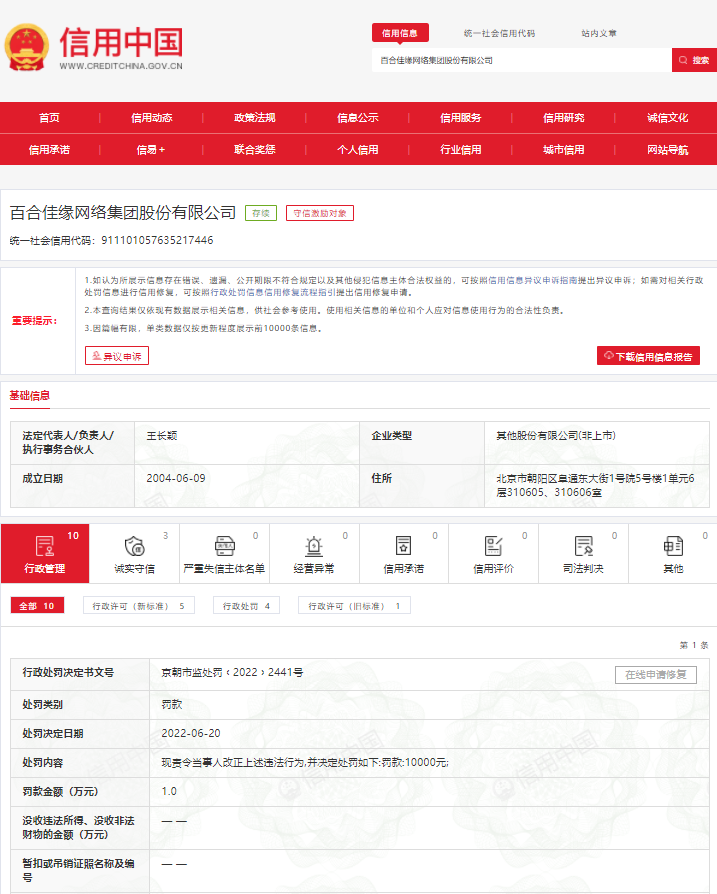Viewport: 717px width, 894px height.
Task: Click the penalty content text 罚款:10000元
Action: [x=415, y=762]
